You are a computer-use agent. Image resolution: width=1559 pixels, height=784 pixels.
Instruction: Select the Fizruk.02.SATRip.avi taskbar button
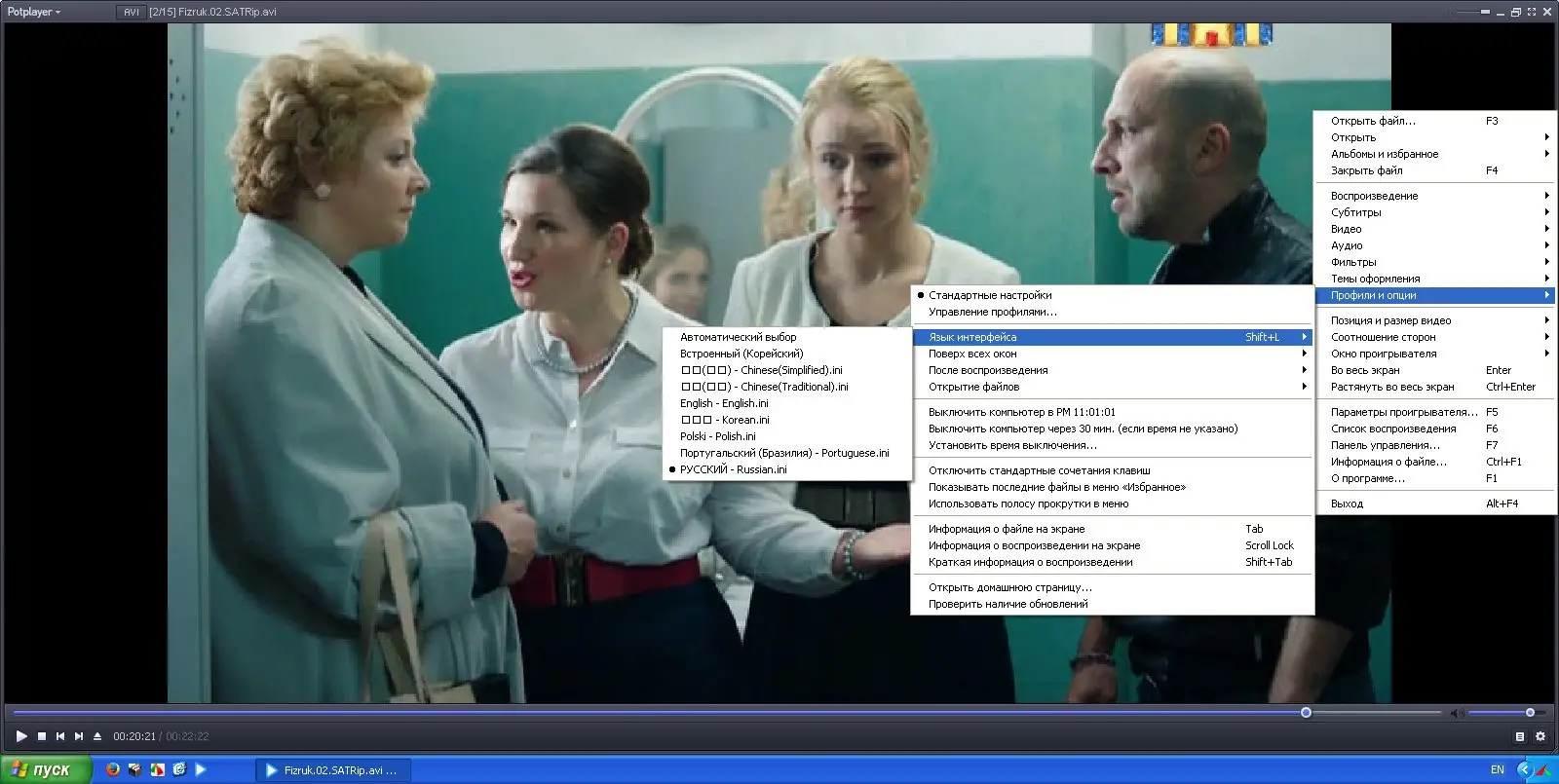click(333, 770)
